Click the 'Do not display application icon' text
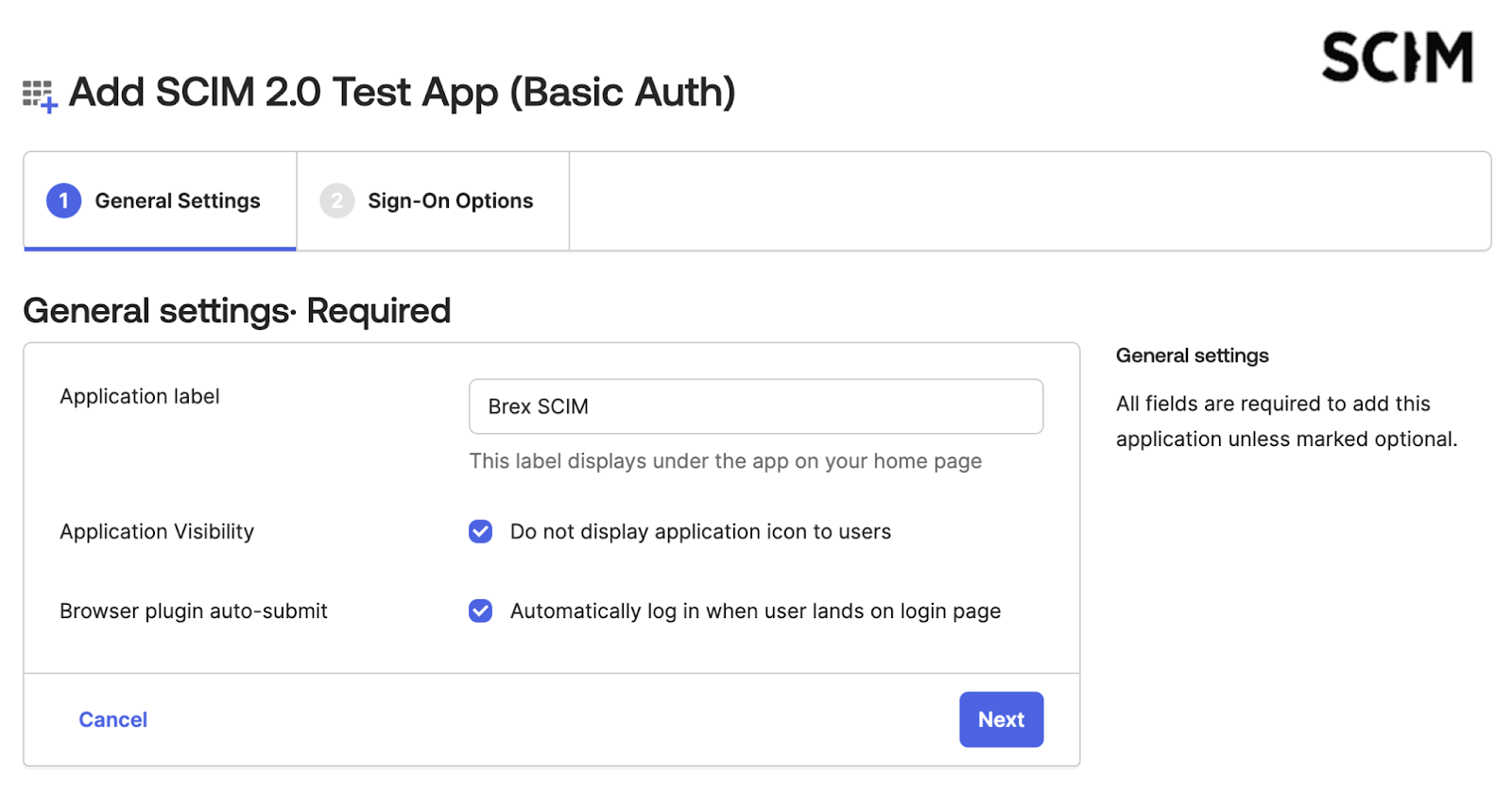This screenshot has width=1512, height=794. point(699,531)
